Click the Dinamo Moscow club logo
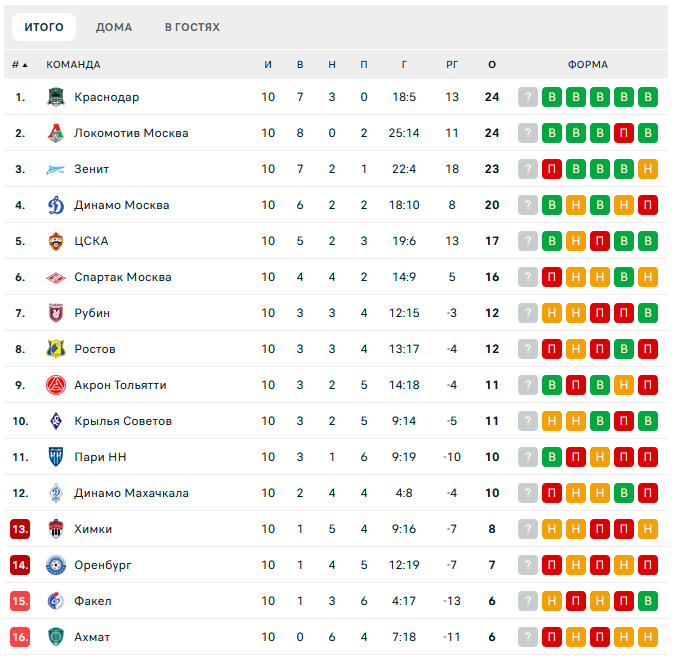 (x=56, y=205)
